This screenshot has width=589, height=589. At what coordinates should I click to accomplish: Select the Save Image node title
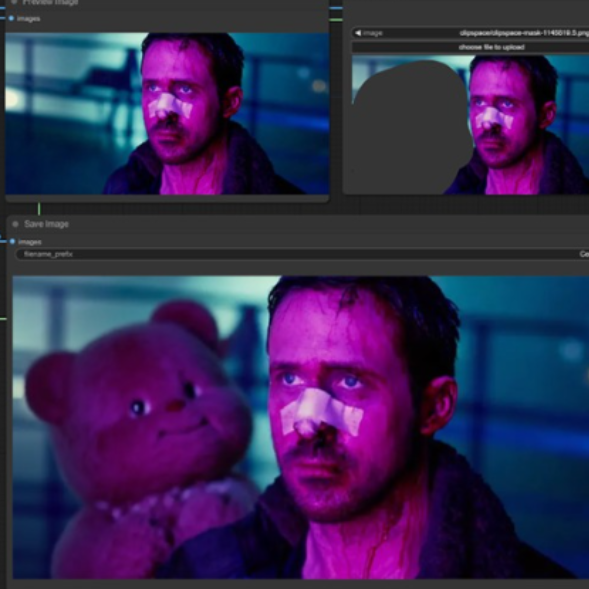click(47, 224)
